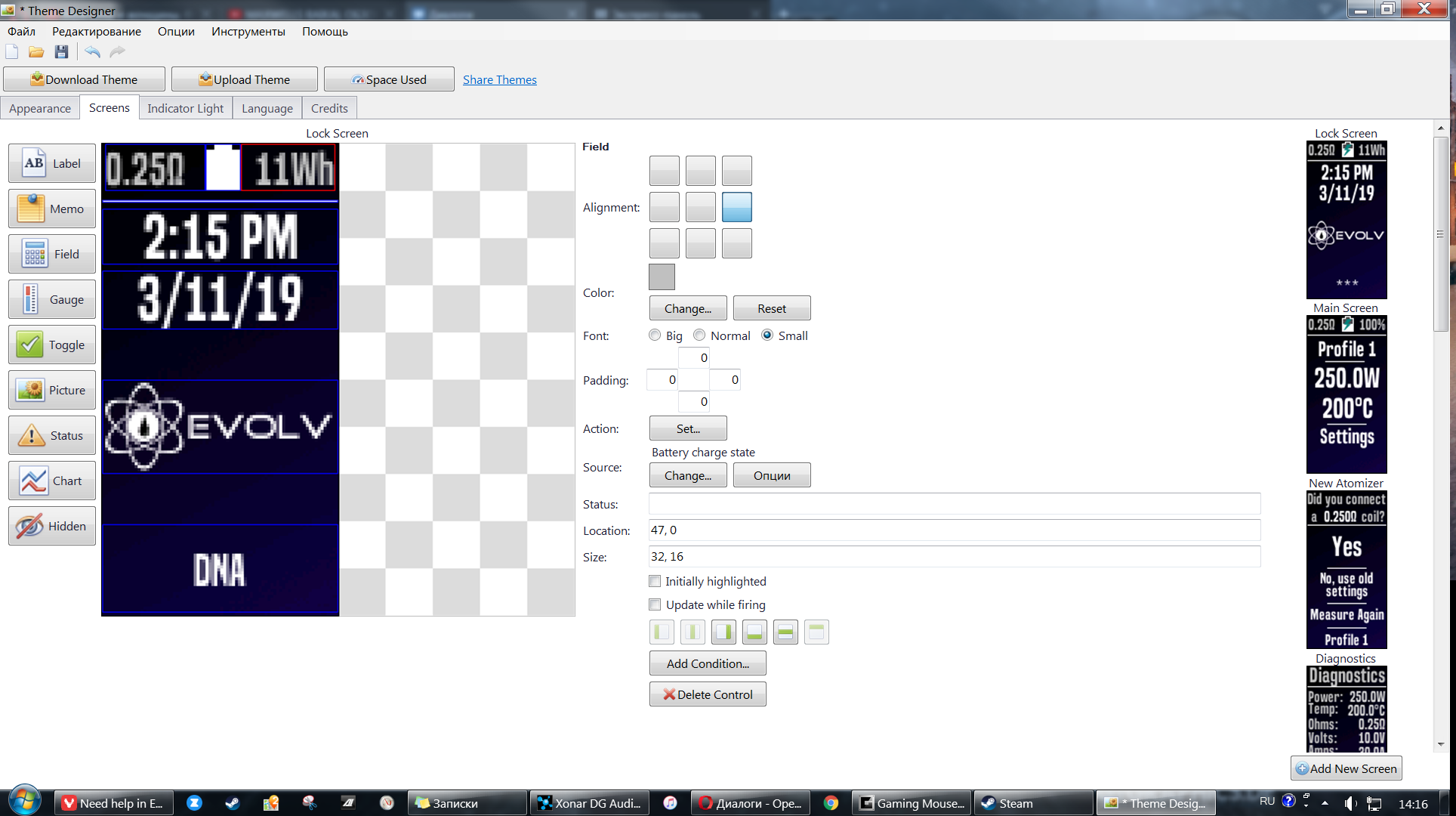Select the Big font radio button

click(655, 335)
